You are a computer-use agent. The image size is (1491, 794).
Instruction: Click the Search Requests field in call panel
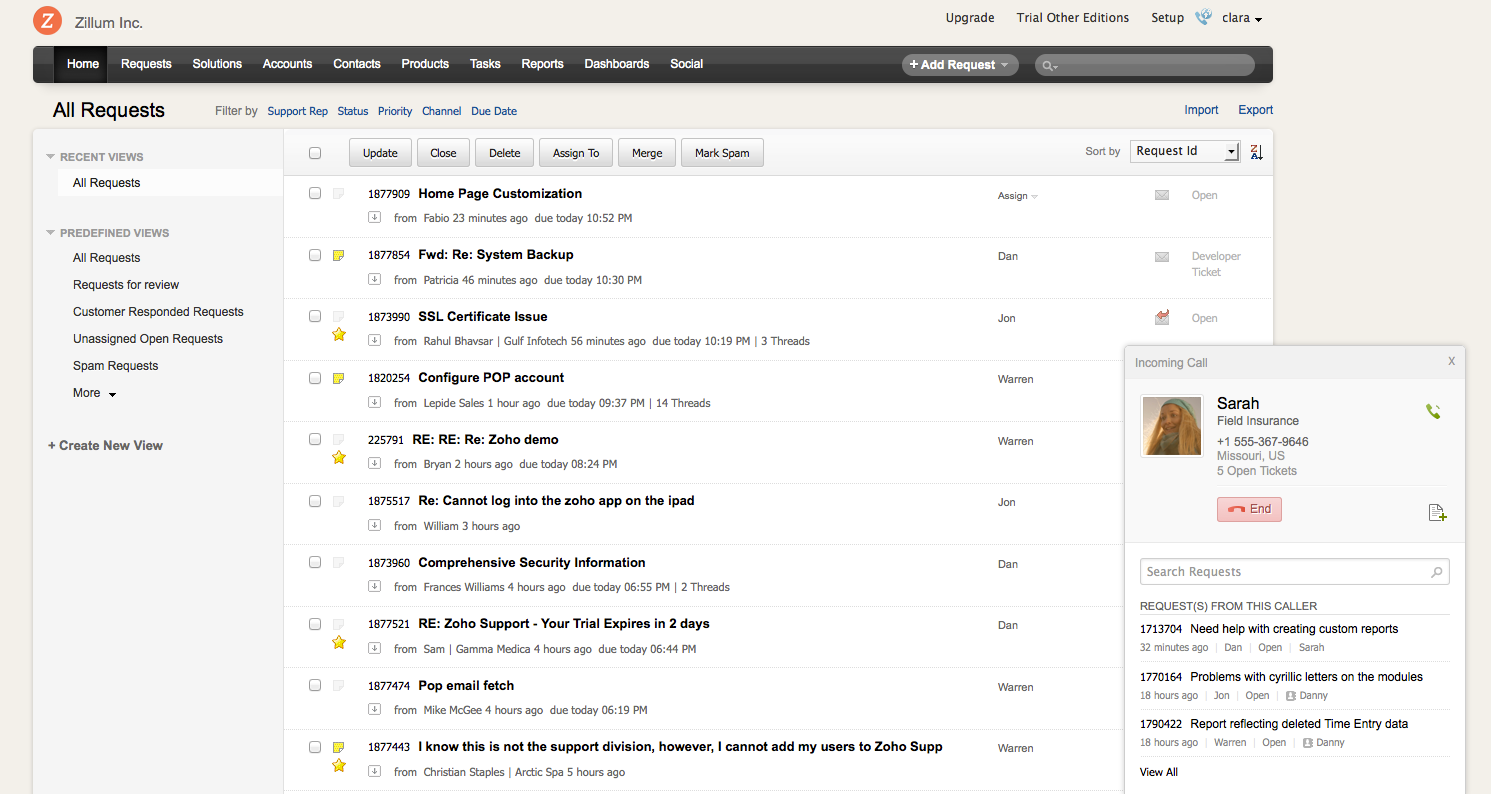(1285, 572)
